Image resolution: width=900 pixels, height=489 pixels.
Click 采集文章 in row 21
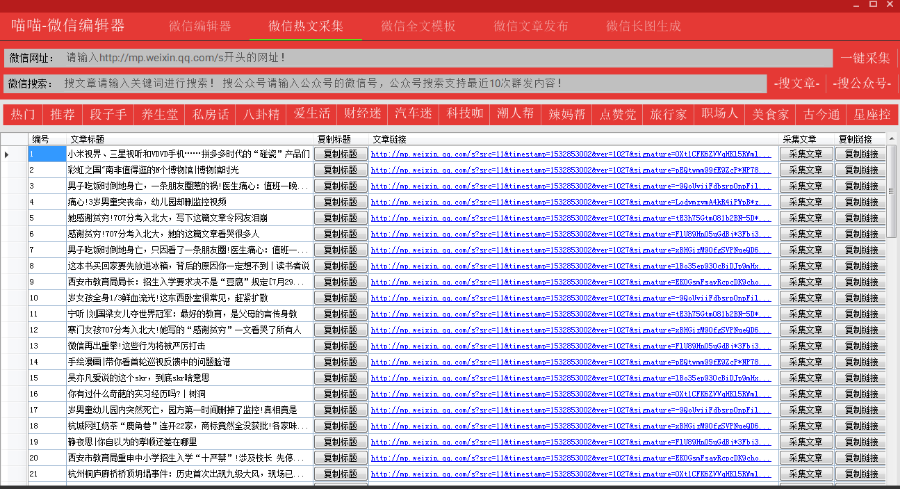coord(806,474)
